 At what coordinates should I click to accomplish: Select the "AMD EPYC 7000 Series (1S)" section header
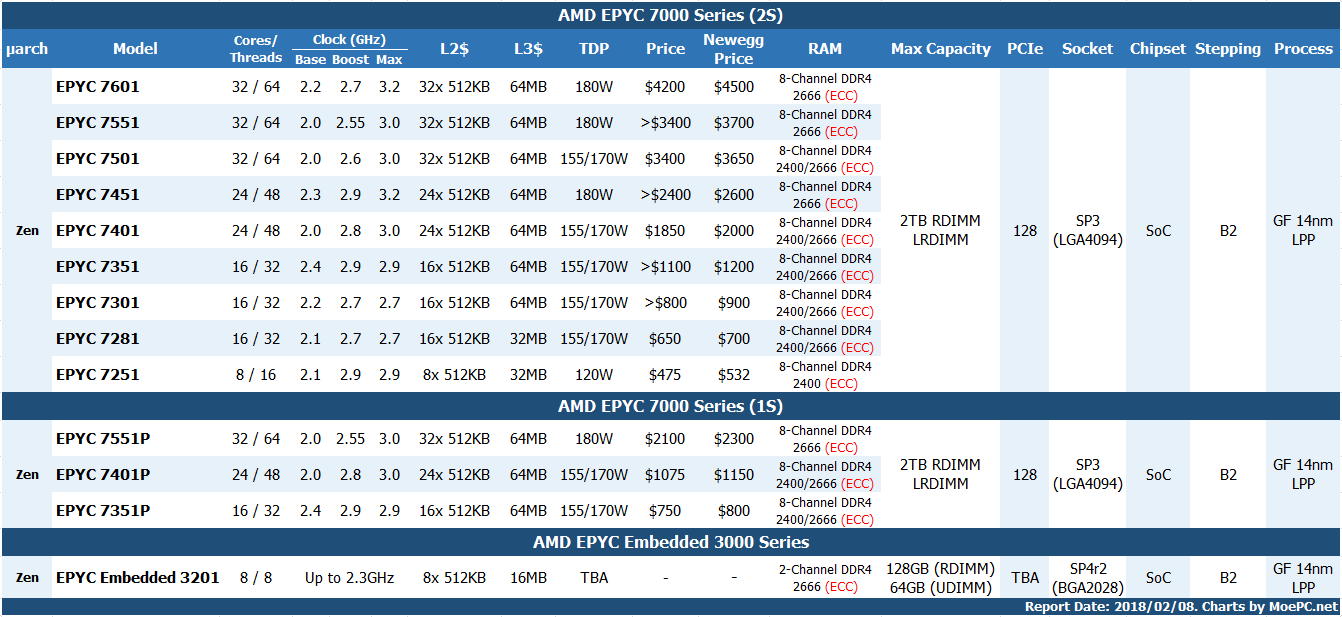coord(670,406)
